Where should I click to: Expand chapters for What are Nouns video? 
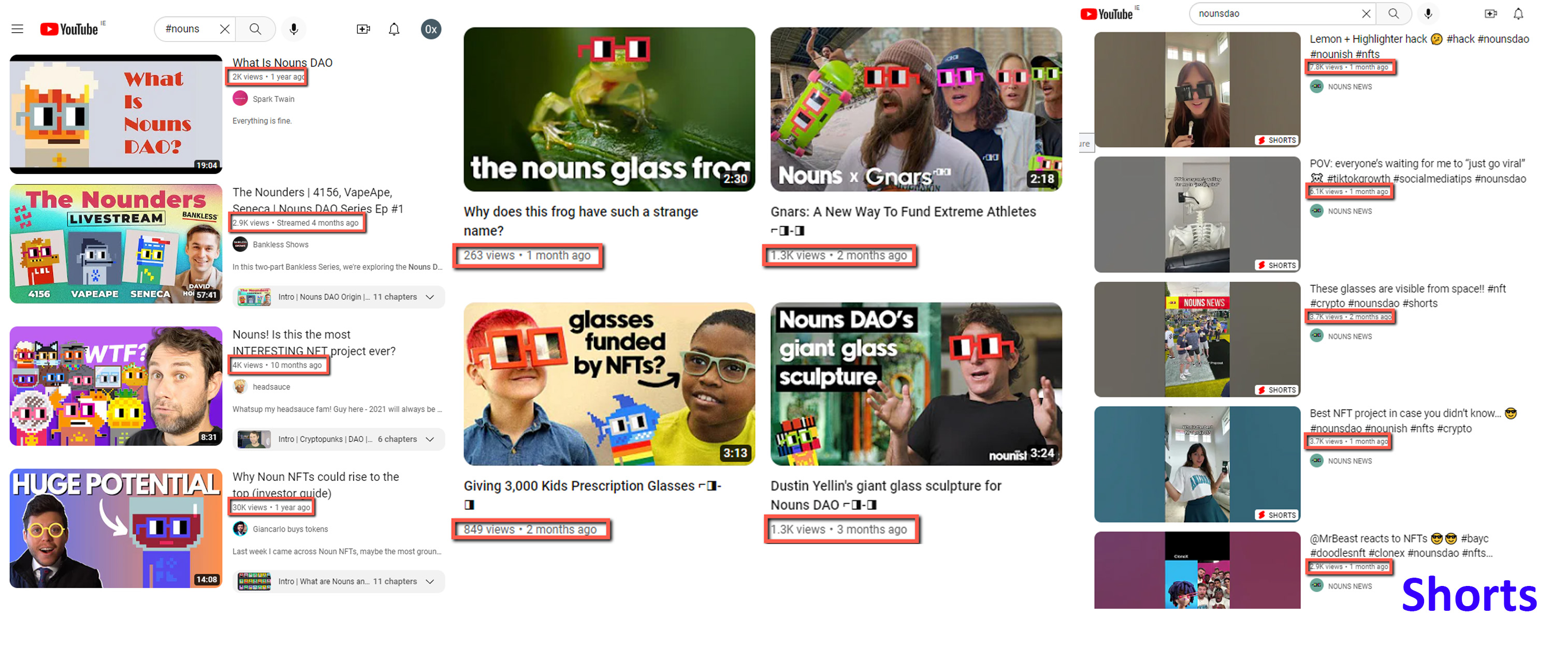click(430, 581)
